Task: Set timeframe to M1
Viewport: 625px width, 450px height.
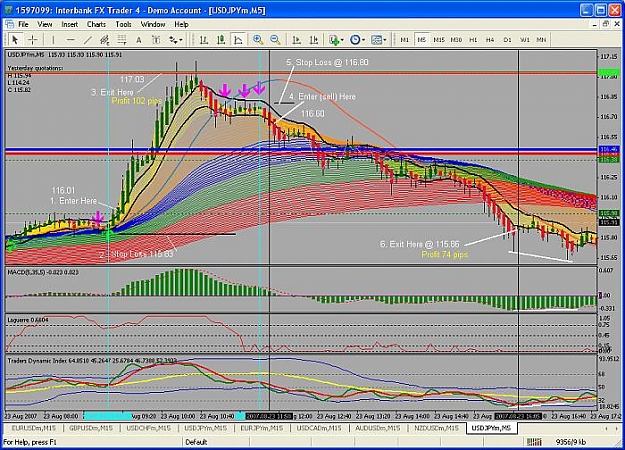Action: pyautogui.click(x=405, y=40)
